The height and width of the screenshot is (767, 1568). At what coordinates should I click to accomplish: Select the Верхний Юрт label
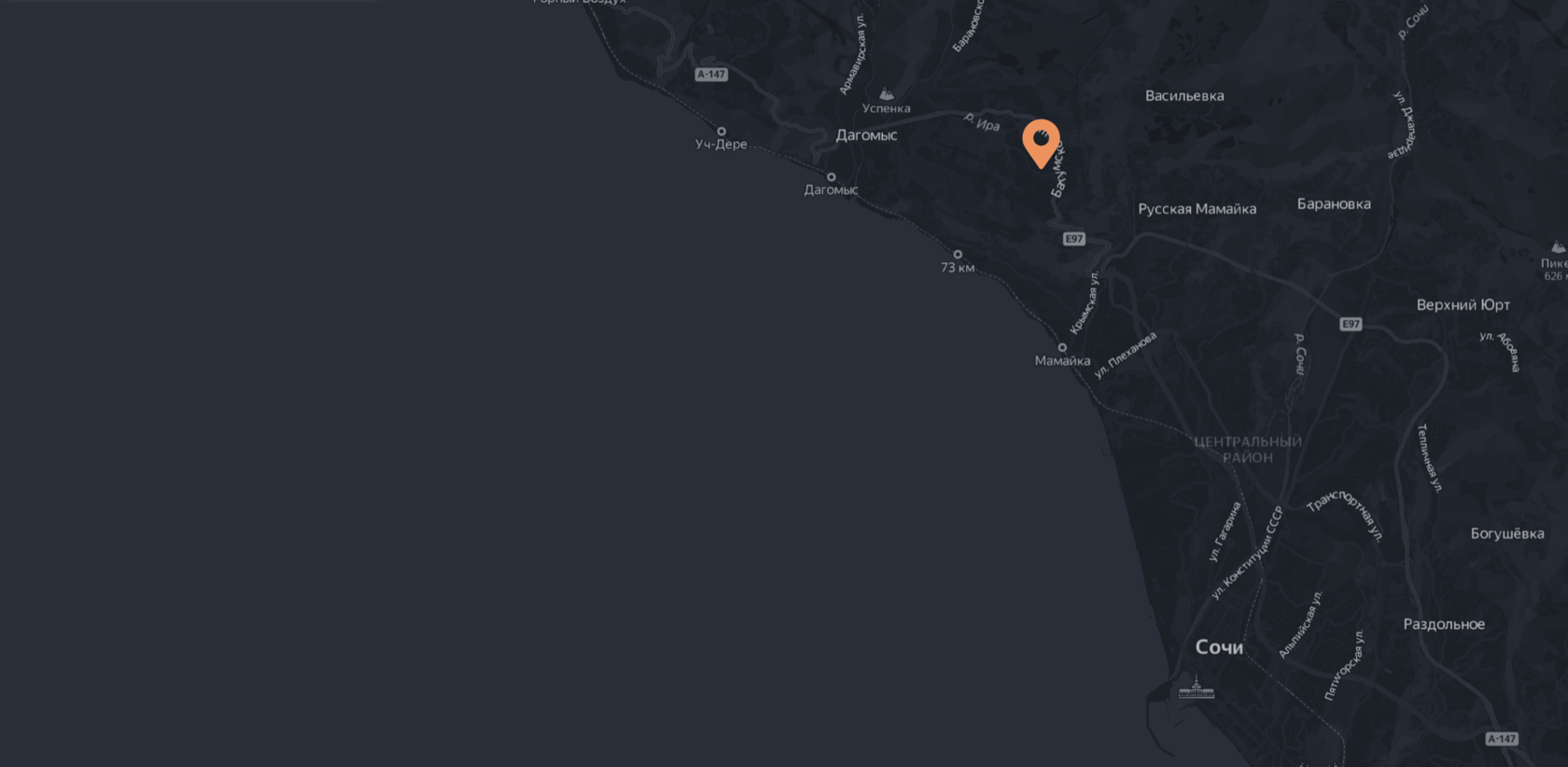[x=1463, y=305]
